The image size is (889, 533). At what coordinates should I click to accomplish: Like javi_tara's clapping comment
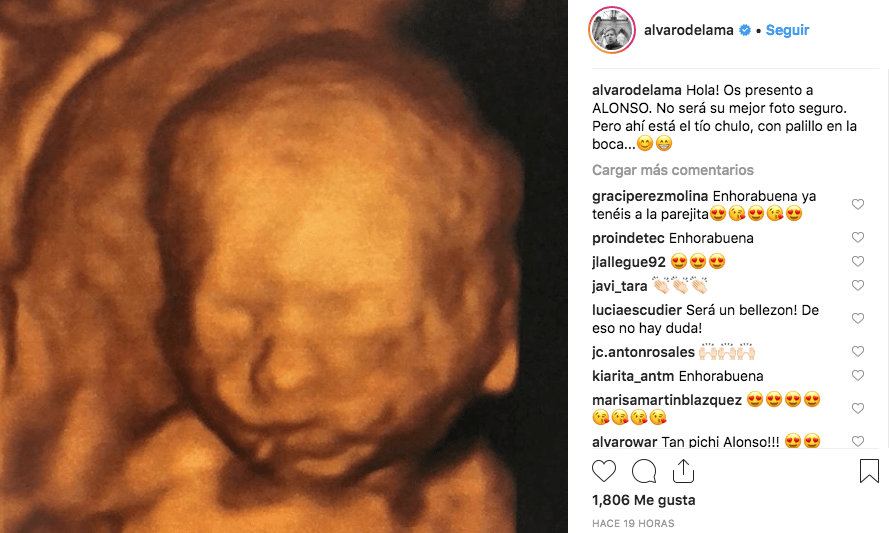click(x=858, y=285)
